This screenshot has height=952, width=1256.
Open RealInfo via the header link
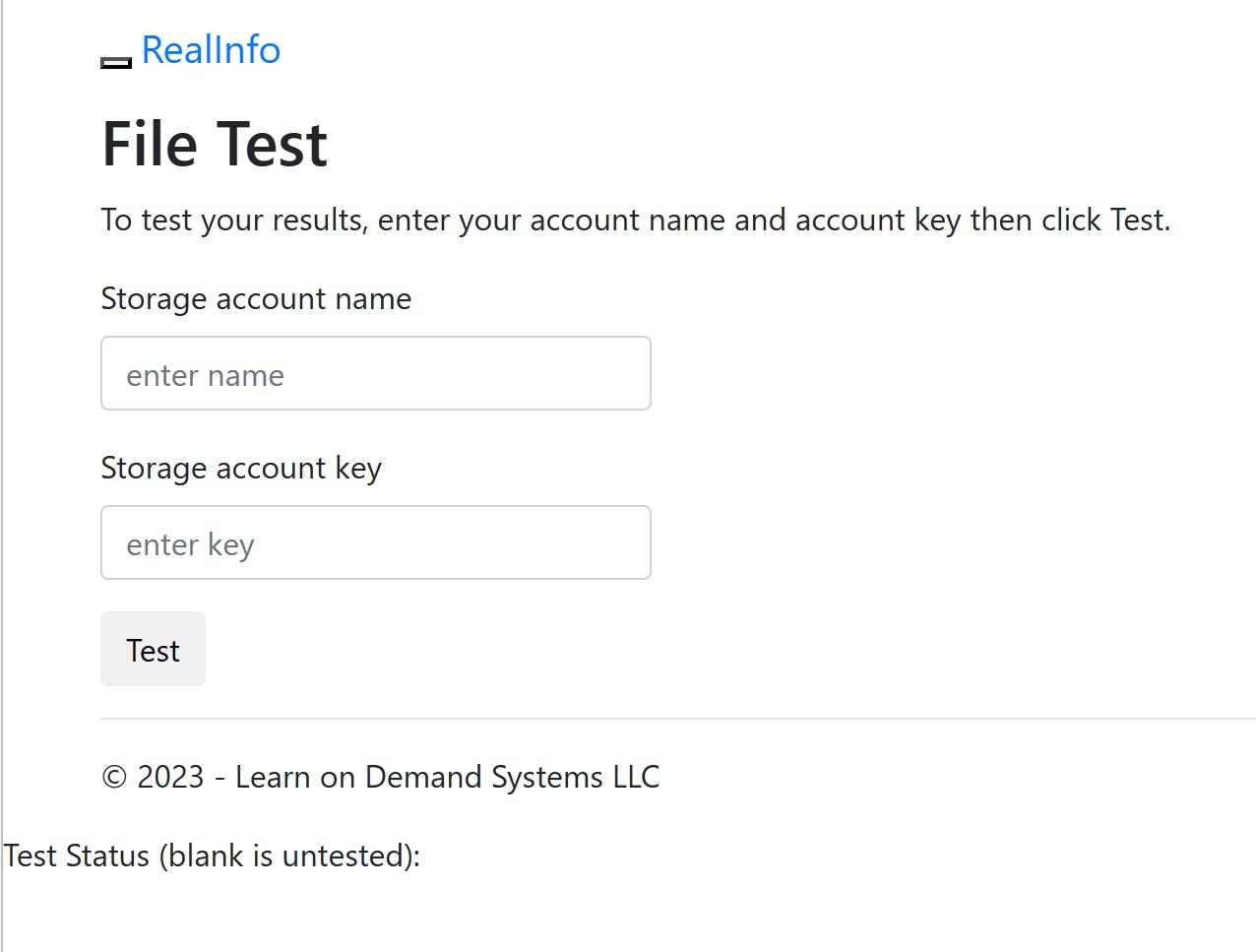(x=211, y=50)
